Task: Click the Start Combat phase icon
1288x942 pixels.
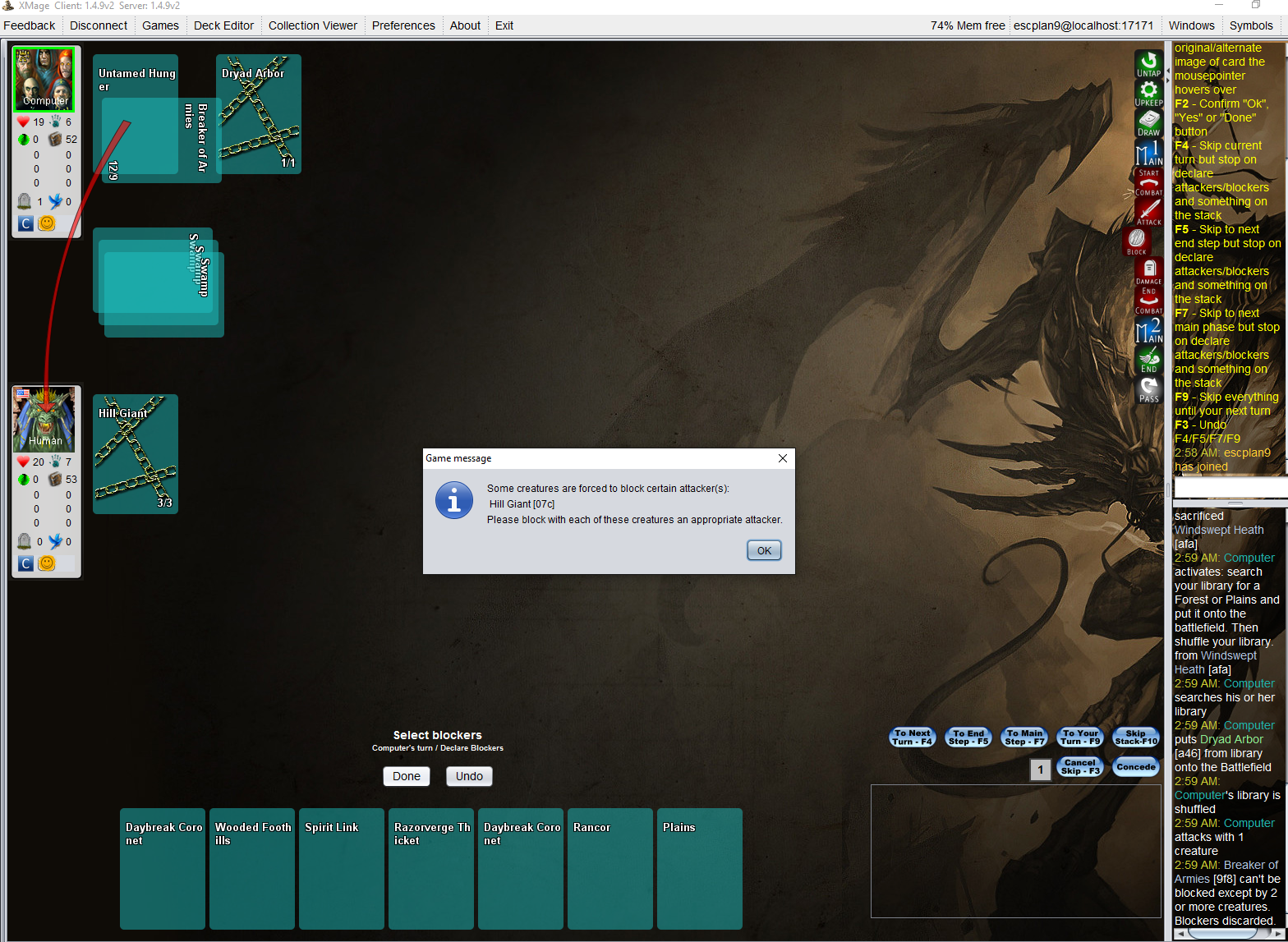Action: [x=1149, y=182]
